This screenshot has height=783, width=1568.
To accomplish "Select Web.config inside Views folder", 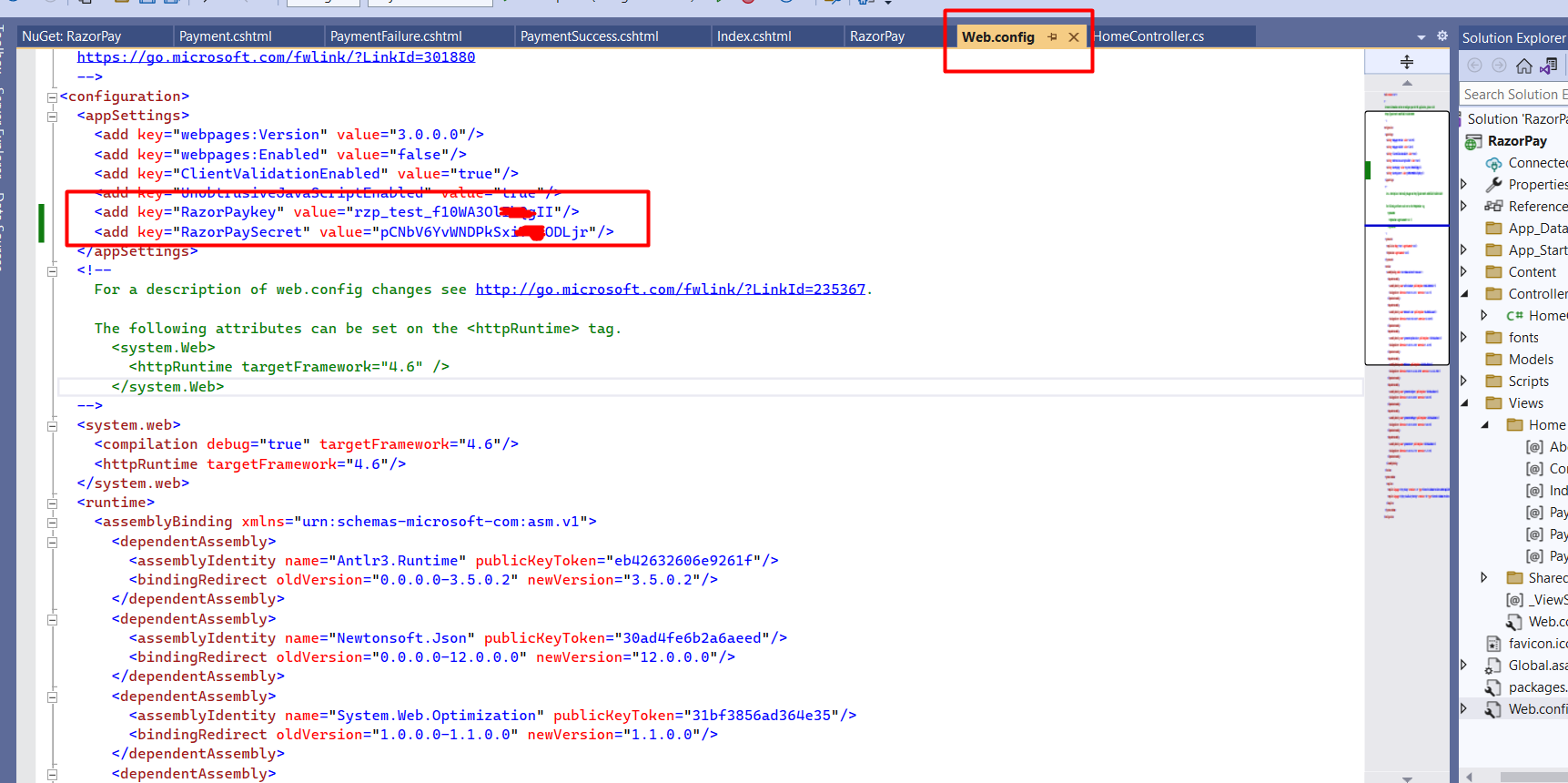I will 1537,622.
